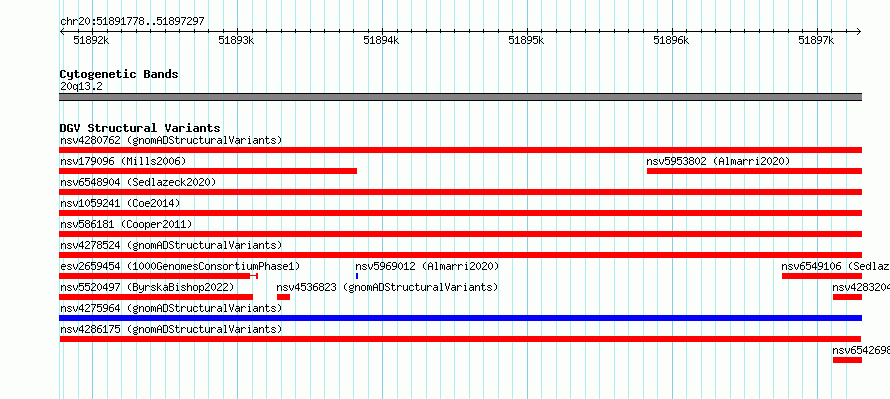This screenshot has height=399, width=890.
Task: Open variant label nsv4280762 (gnomADStructuralVariants)
Action: [x=171, y=140]
